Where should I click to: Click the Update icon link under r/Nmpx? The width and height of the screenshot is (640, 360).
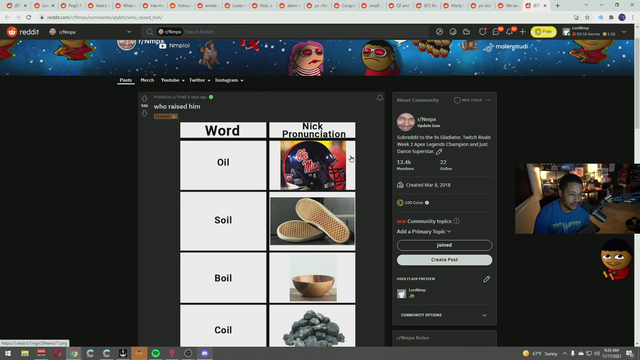[x=428, y=126]
